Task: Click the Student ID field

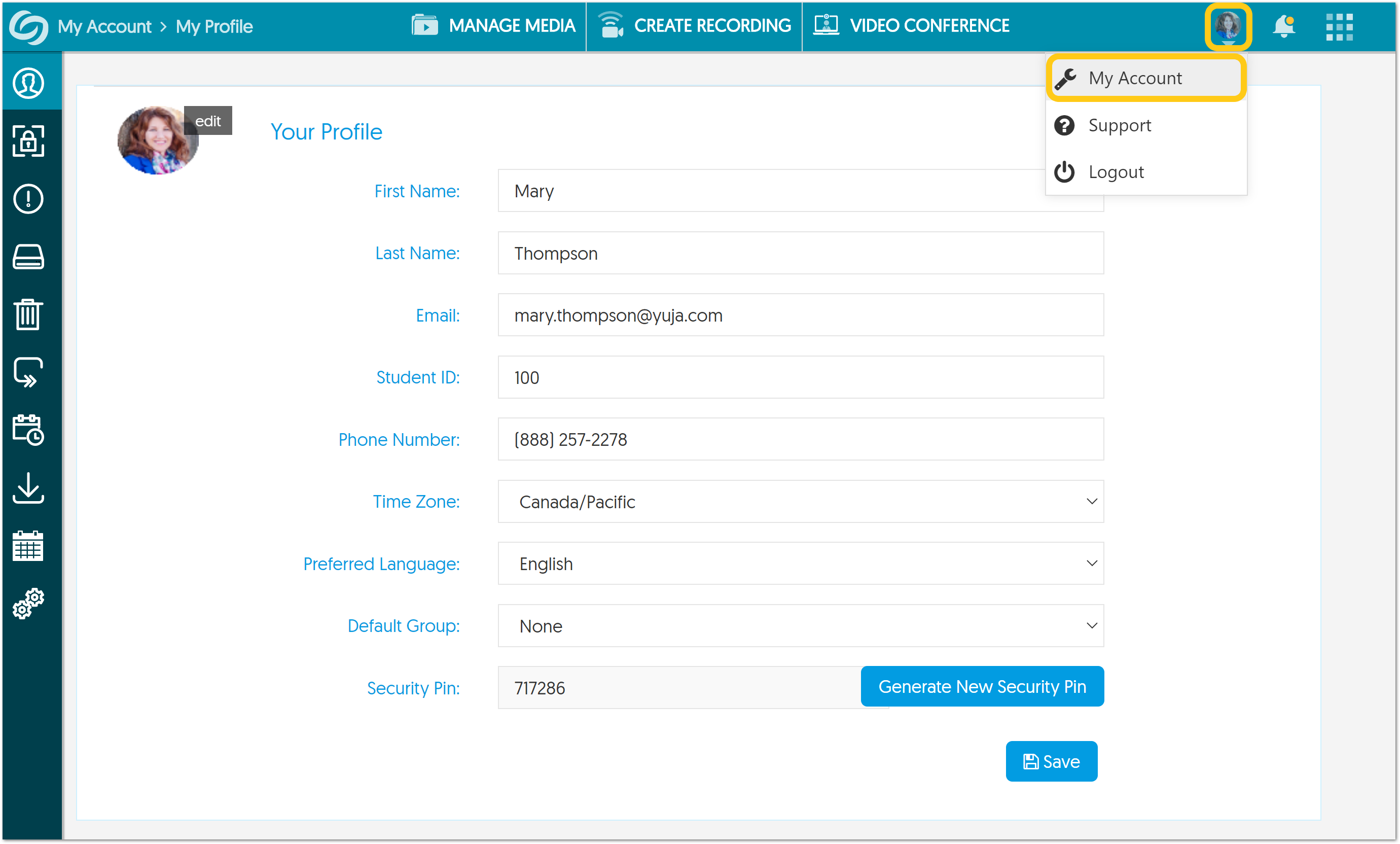Action: pos(801,377)
